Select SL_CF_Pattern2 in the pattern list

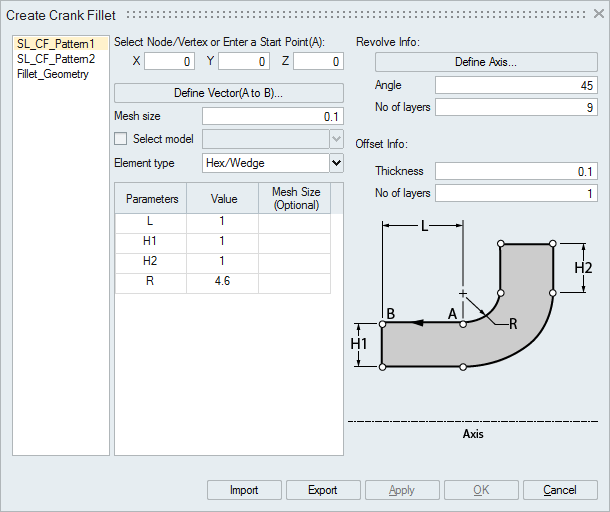point(56,59)
